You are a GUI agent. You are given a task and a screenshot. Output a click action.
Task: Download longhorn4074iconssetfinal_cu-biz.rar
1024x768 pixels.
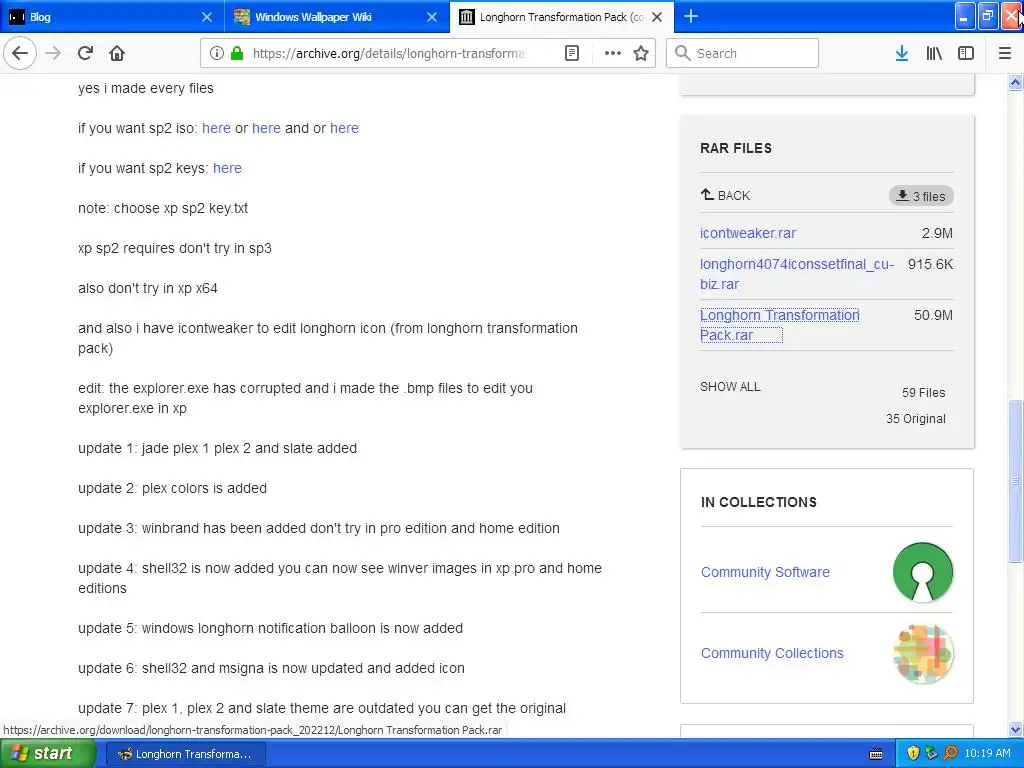[x=797, y=274]
